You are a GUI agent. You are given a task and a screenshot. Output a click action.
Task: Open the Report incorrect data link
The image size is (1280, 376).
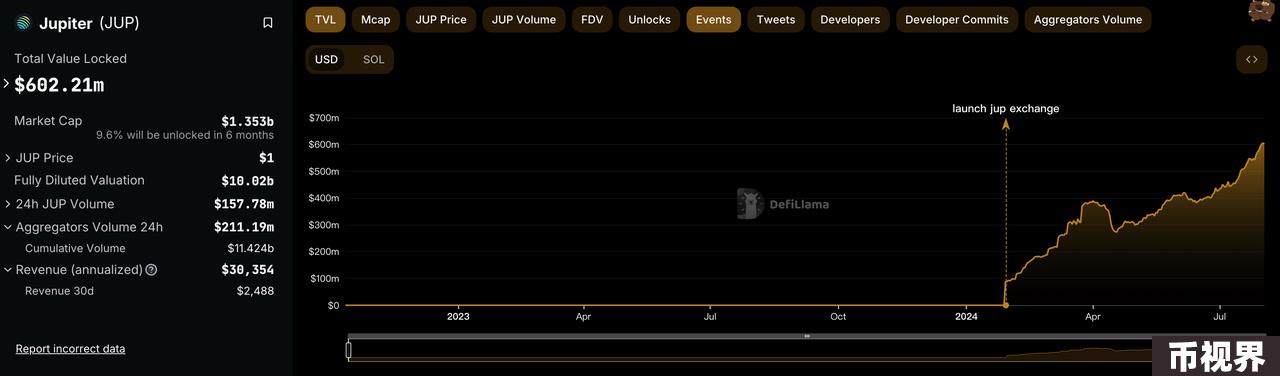coord(70,349)
